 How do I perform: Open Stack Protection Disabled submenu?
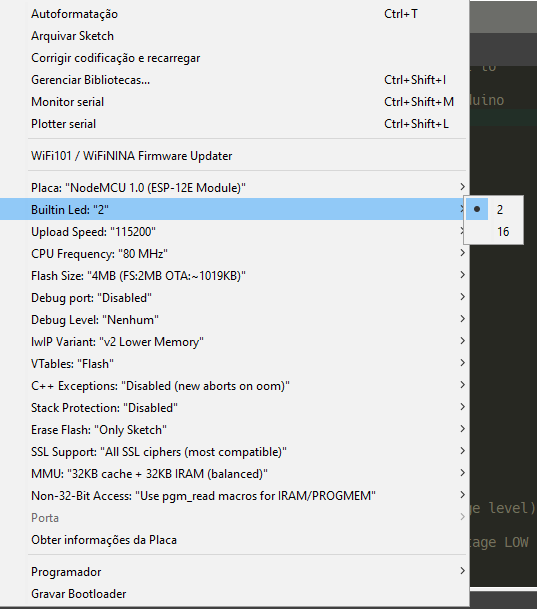[x=235, y=408]
